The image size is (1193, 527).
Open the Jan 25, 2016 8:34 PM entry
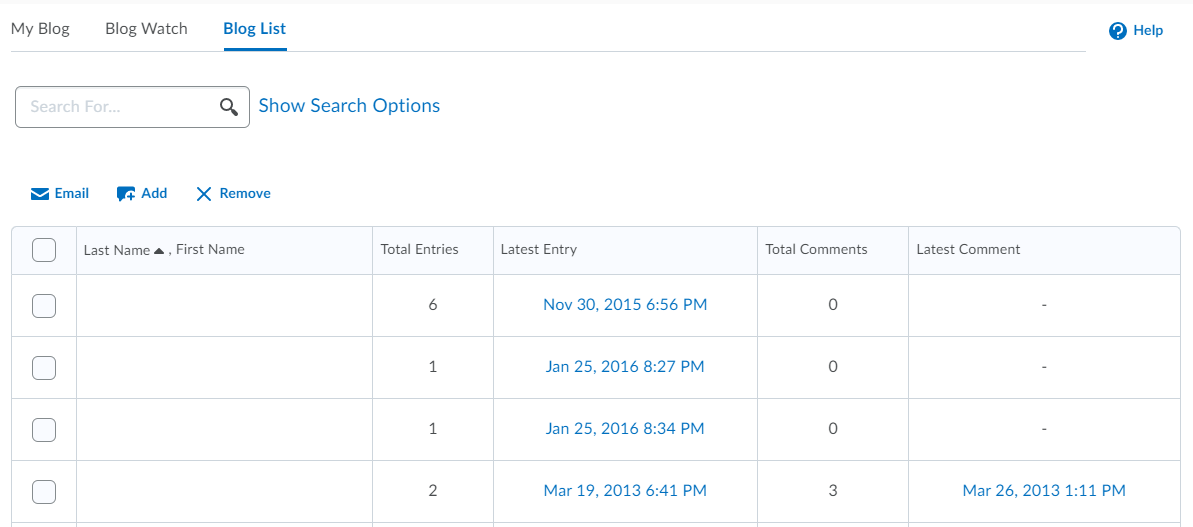(x=625, y=429)
